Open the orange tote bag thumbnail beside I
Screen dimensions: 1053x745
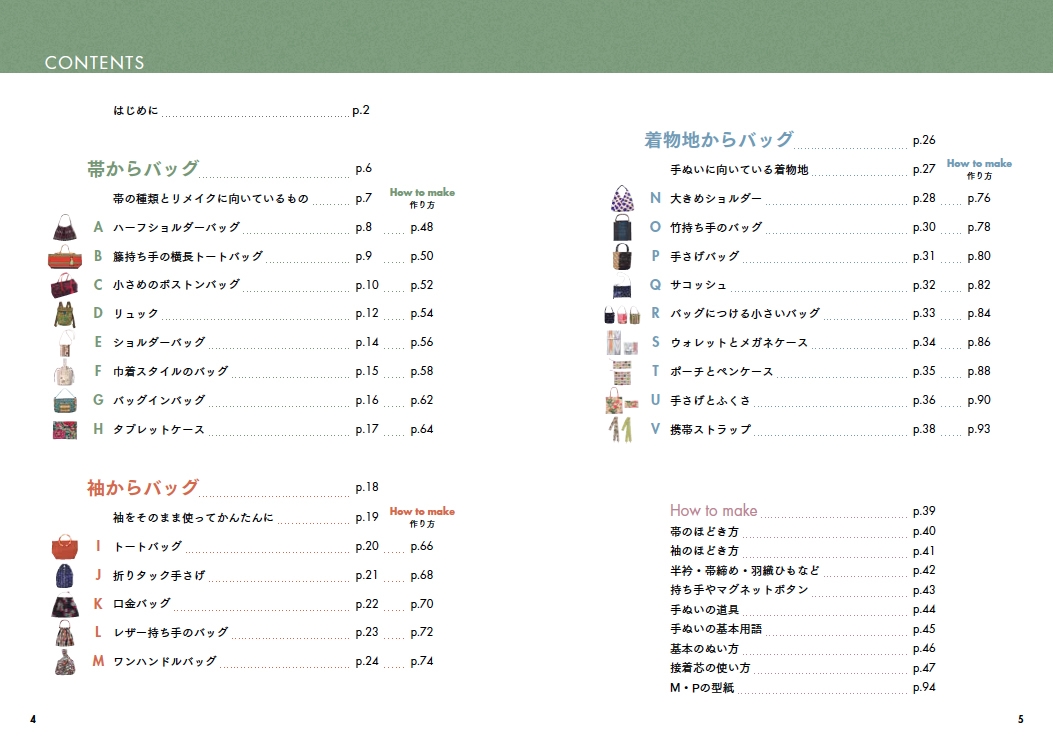point(66,547)
